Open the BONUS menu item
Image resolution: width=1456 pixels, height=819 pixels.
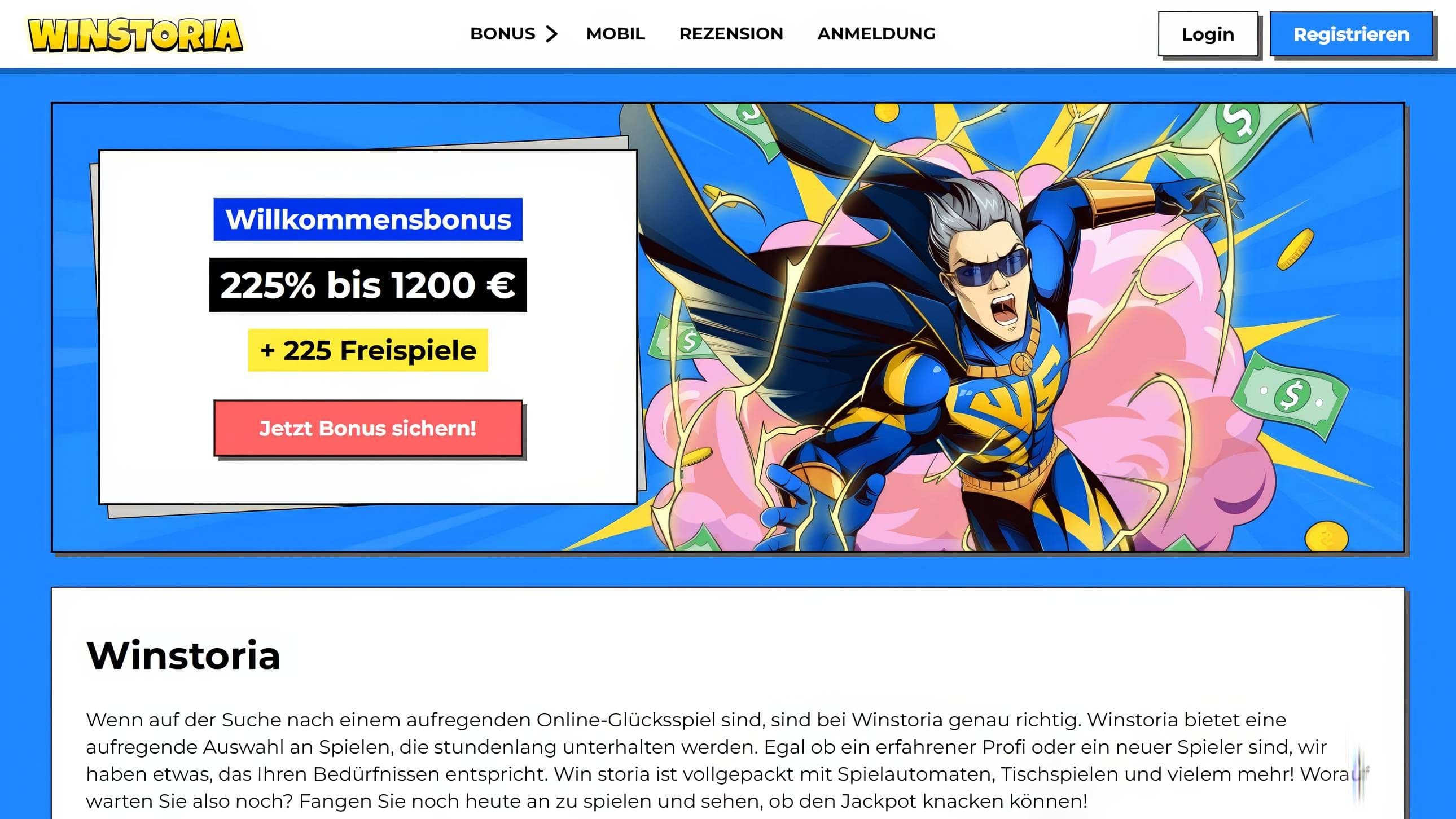pyautogui.click(x=502, y=34)
